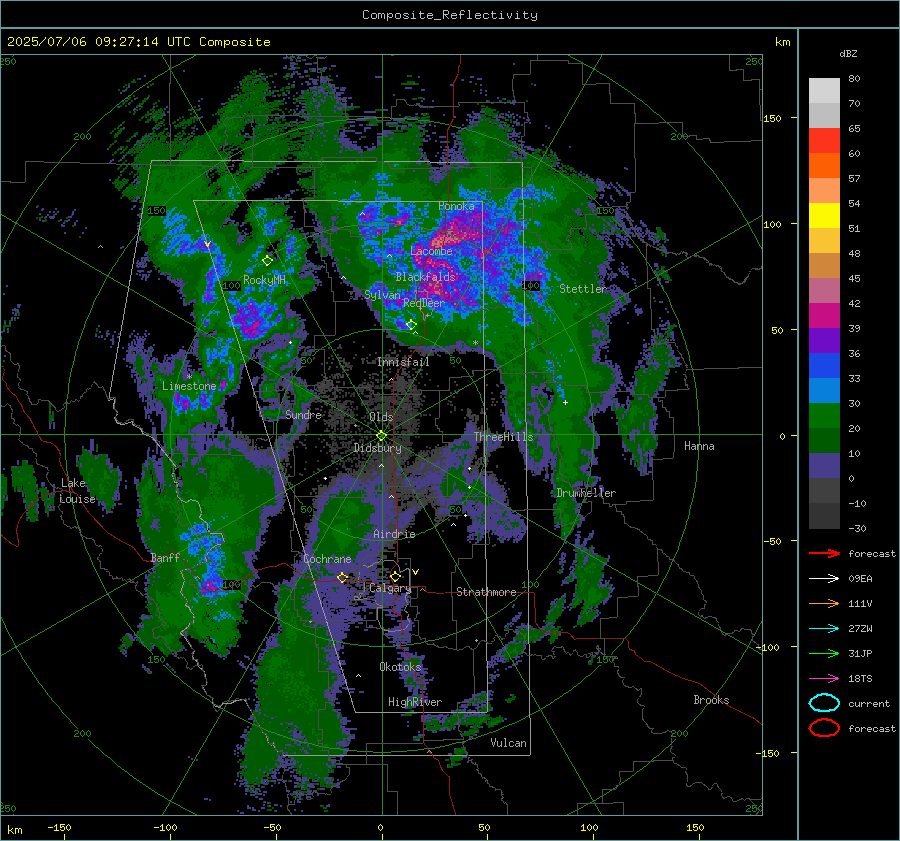Image resolution: width=900 pixels, height=841 pixels.
Task: Click the dark orange swatch near 60 dBZ
Action: [824, 165]
